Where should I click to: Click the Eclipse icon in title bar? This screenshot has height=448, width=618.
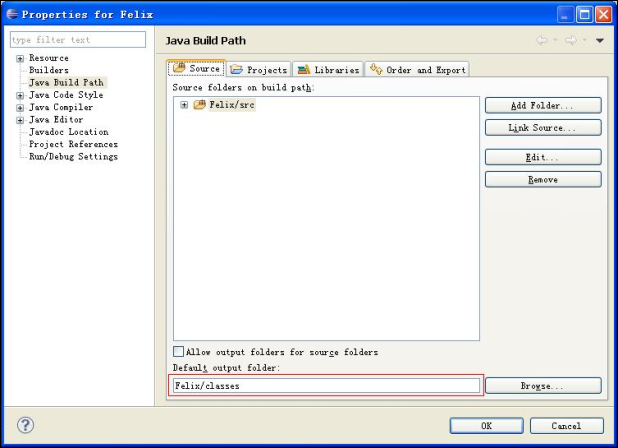point(12,14)
